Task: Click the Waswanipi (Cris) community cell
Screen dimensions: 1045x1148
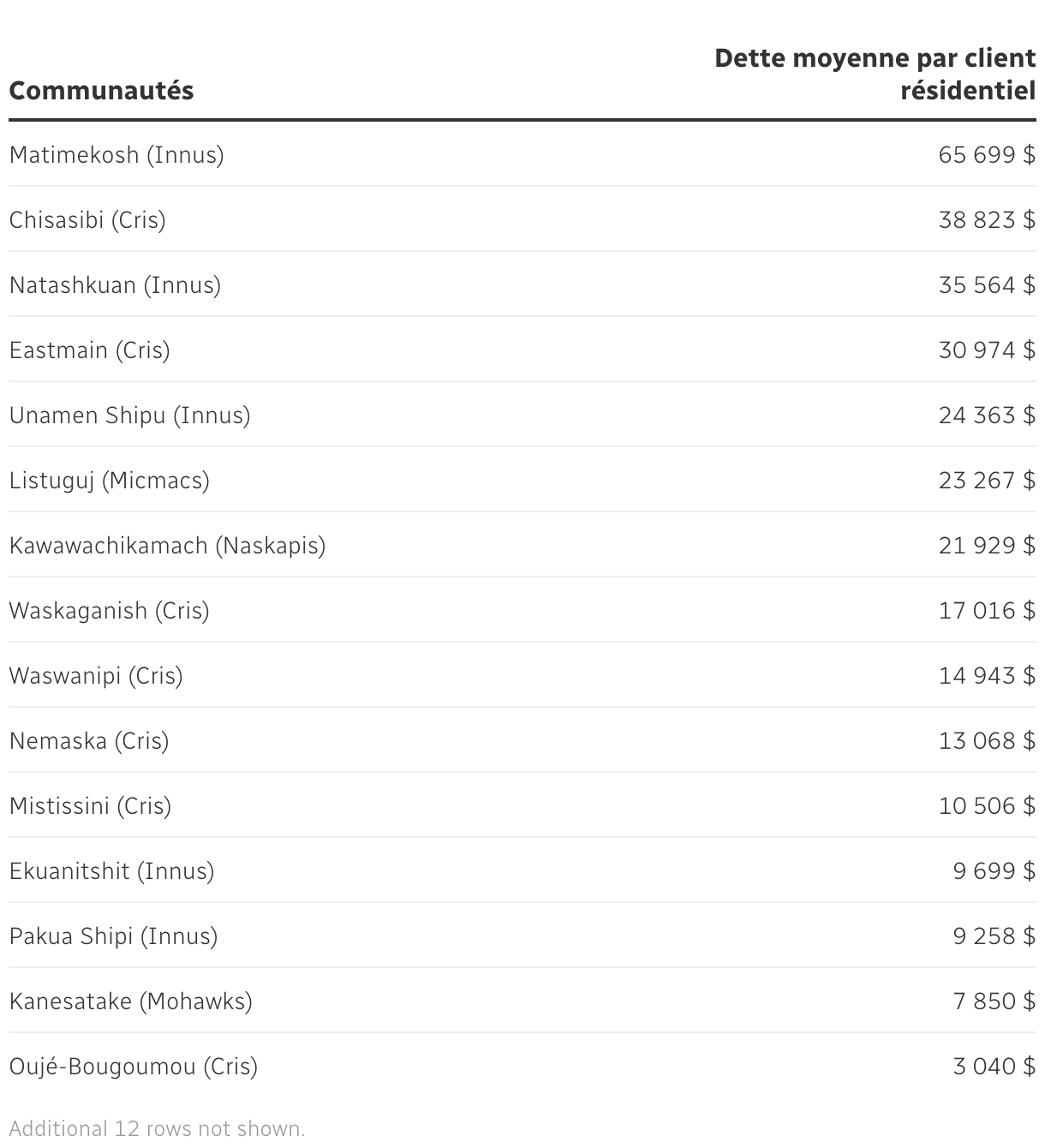Action: (x=96, y=676)
